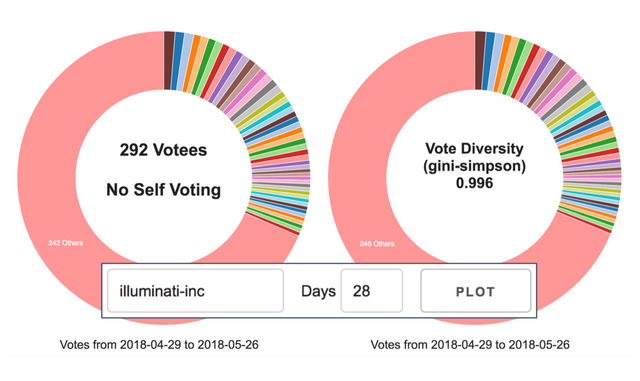Click the first dark maroon slice in left donut

tap(169, 60)
